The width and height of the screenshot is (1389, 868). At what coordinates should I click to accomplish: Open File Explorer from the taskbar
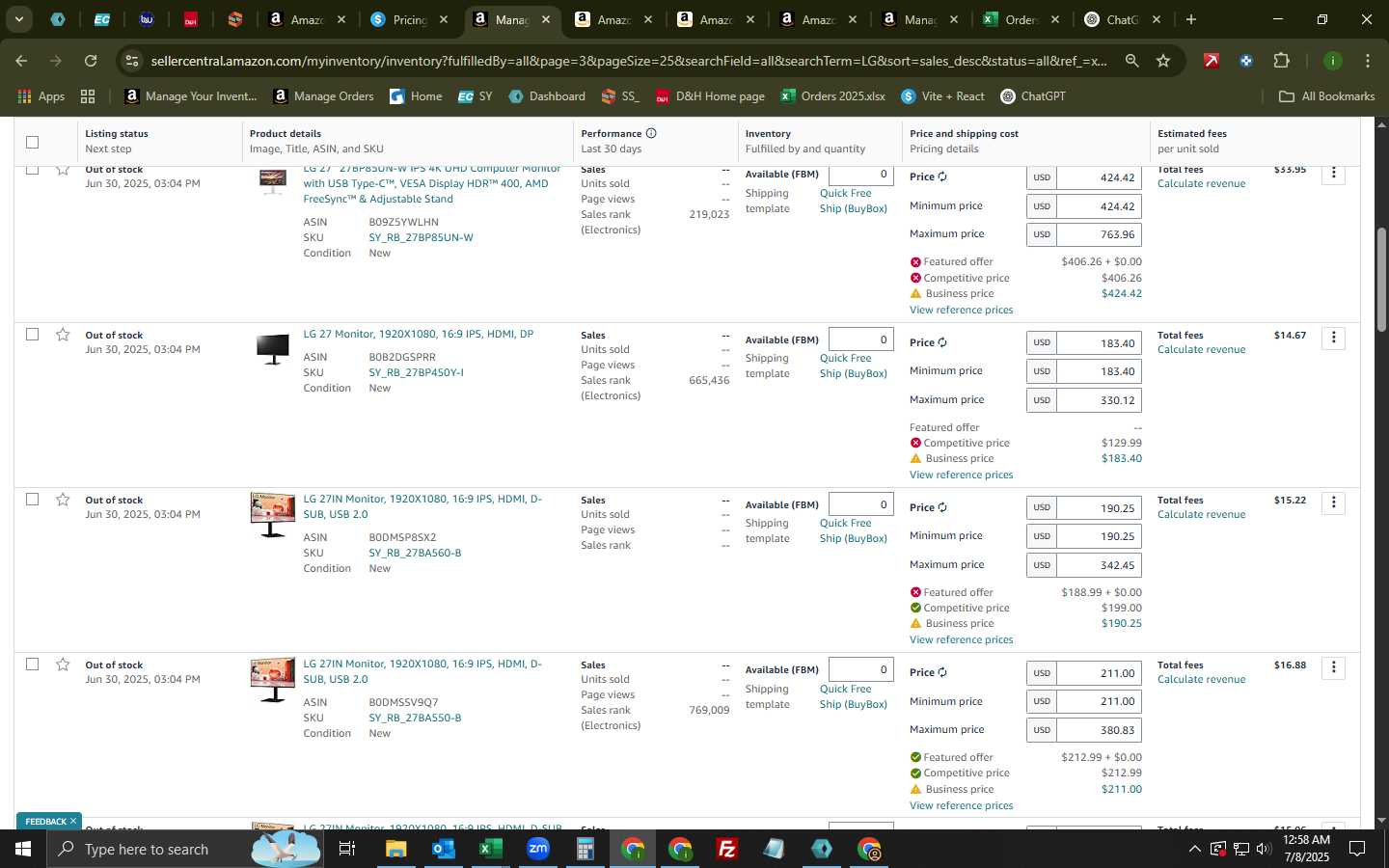click(x=396, y=849)
